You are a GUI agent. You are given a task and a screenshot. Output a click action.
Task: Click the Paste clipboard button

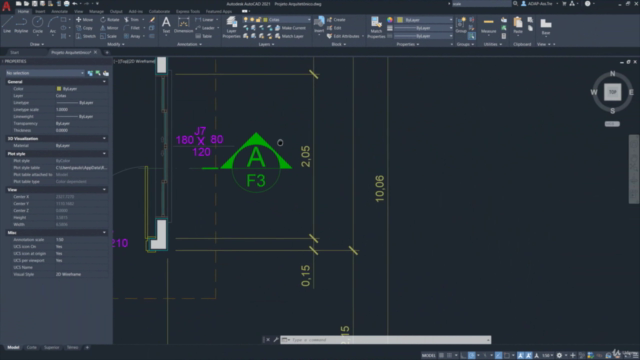coord(518,25)
